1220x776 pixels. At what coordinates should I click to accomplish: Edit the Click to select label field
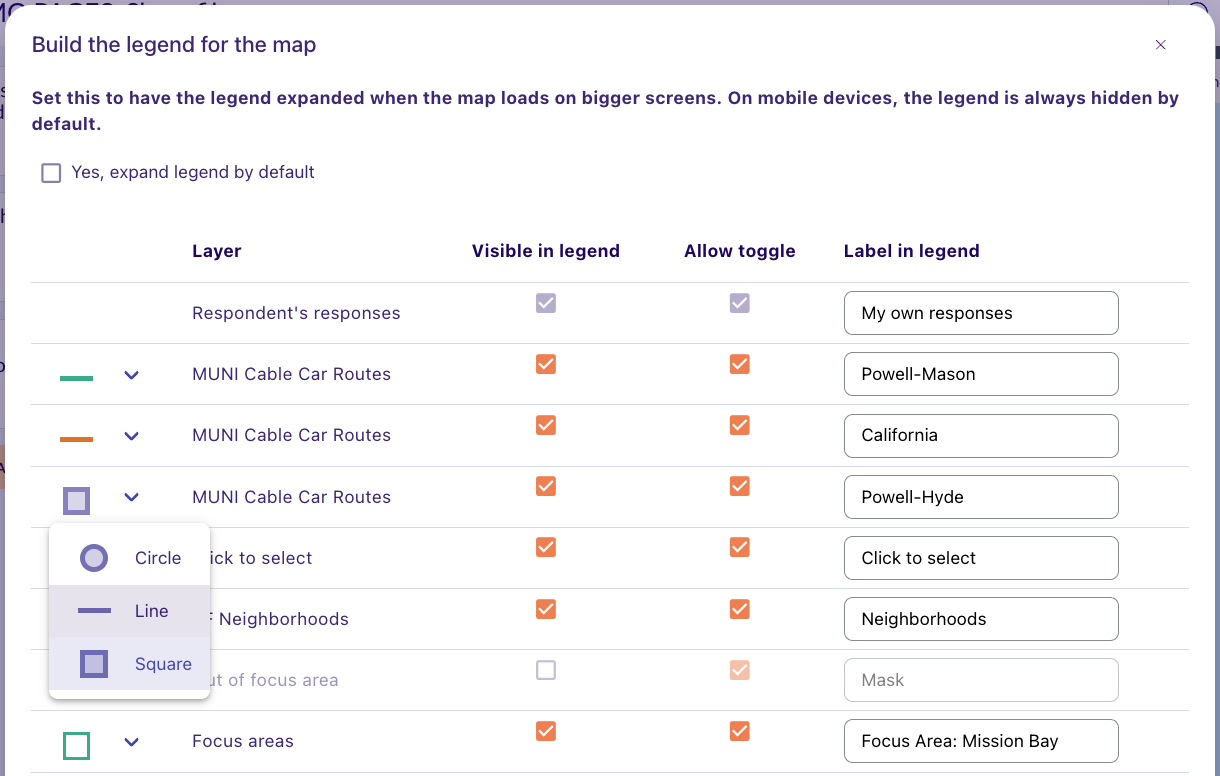[x=981, y=558]
